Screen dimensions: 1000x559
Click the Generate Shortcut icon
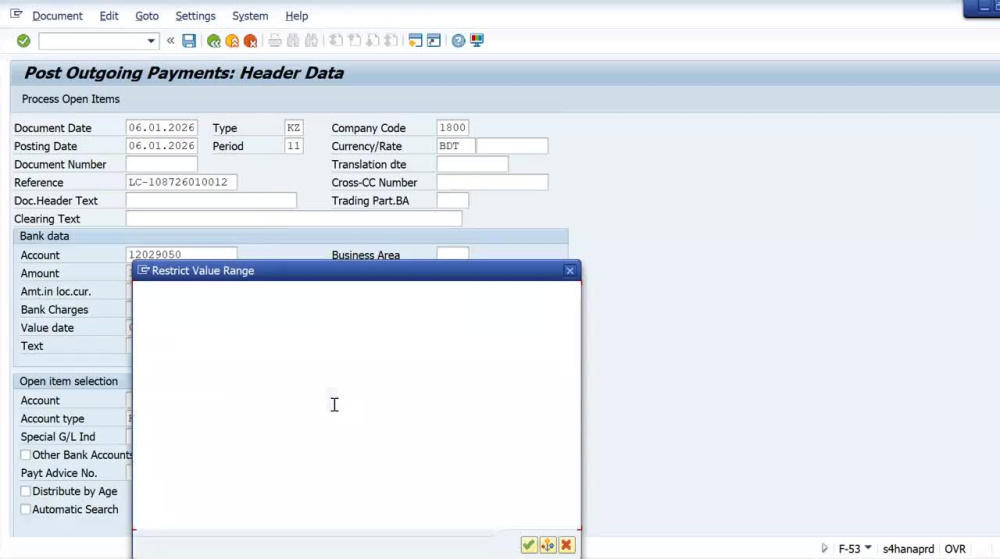(434, 41)
